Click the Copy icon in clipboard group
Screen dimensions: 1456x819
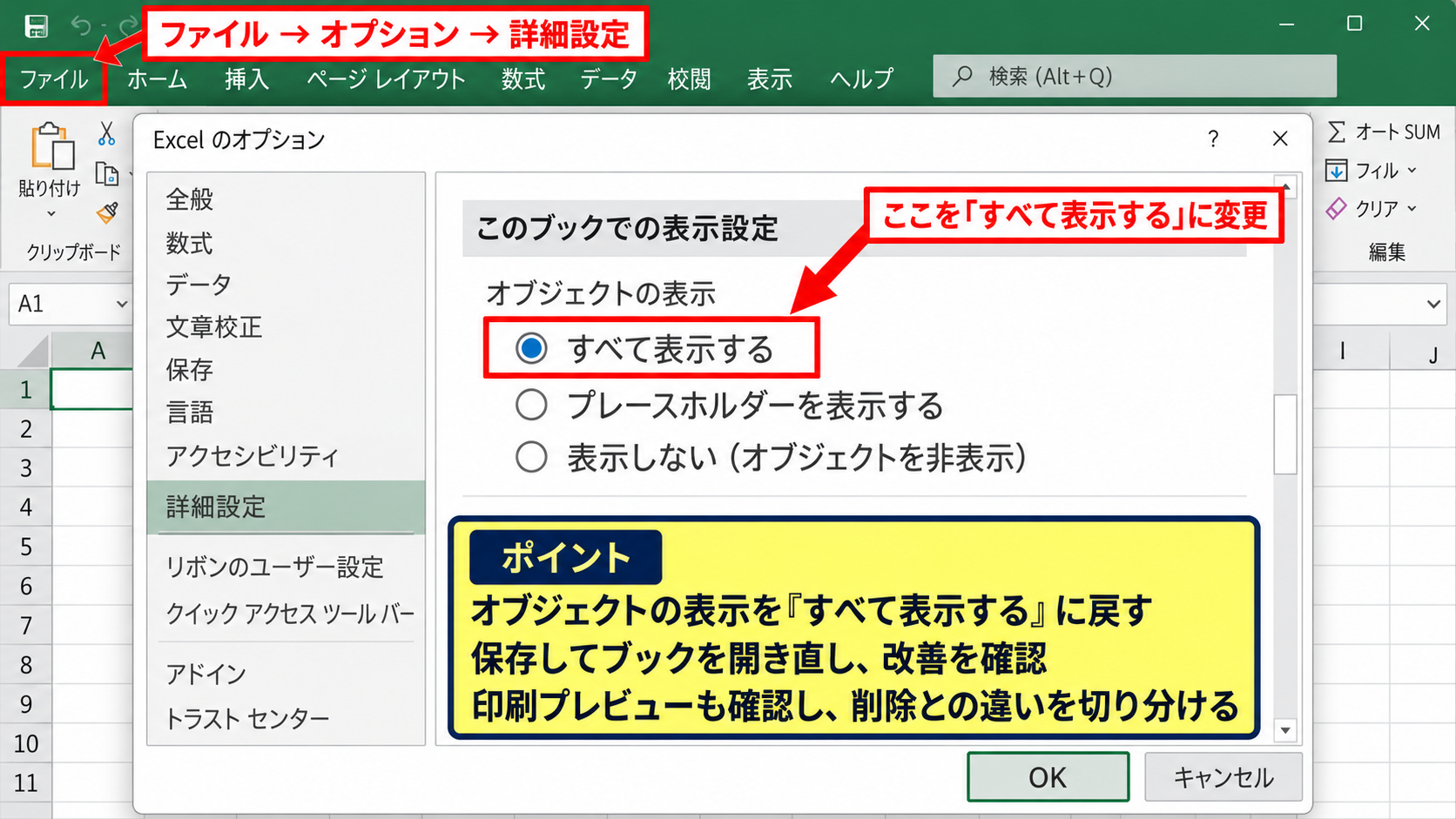click(107, 175)
